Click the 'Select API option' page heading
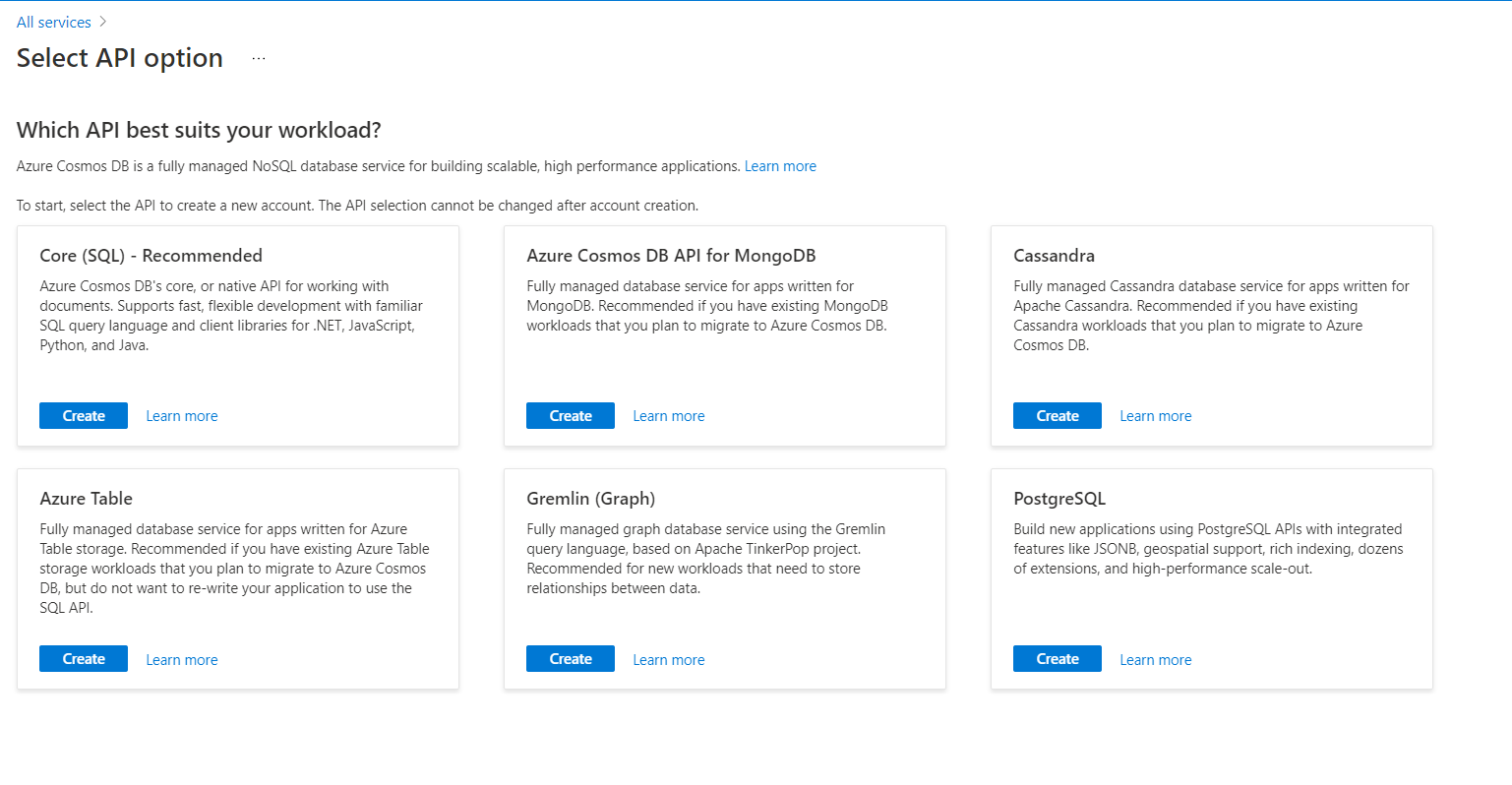Image resolution: width=1512 pixels, height=785 pixels. (120, 58)
